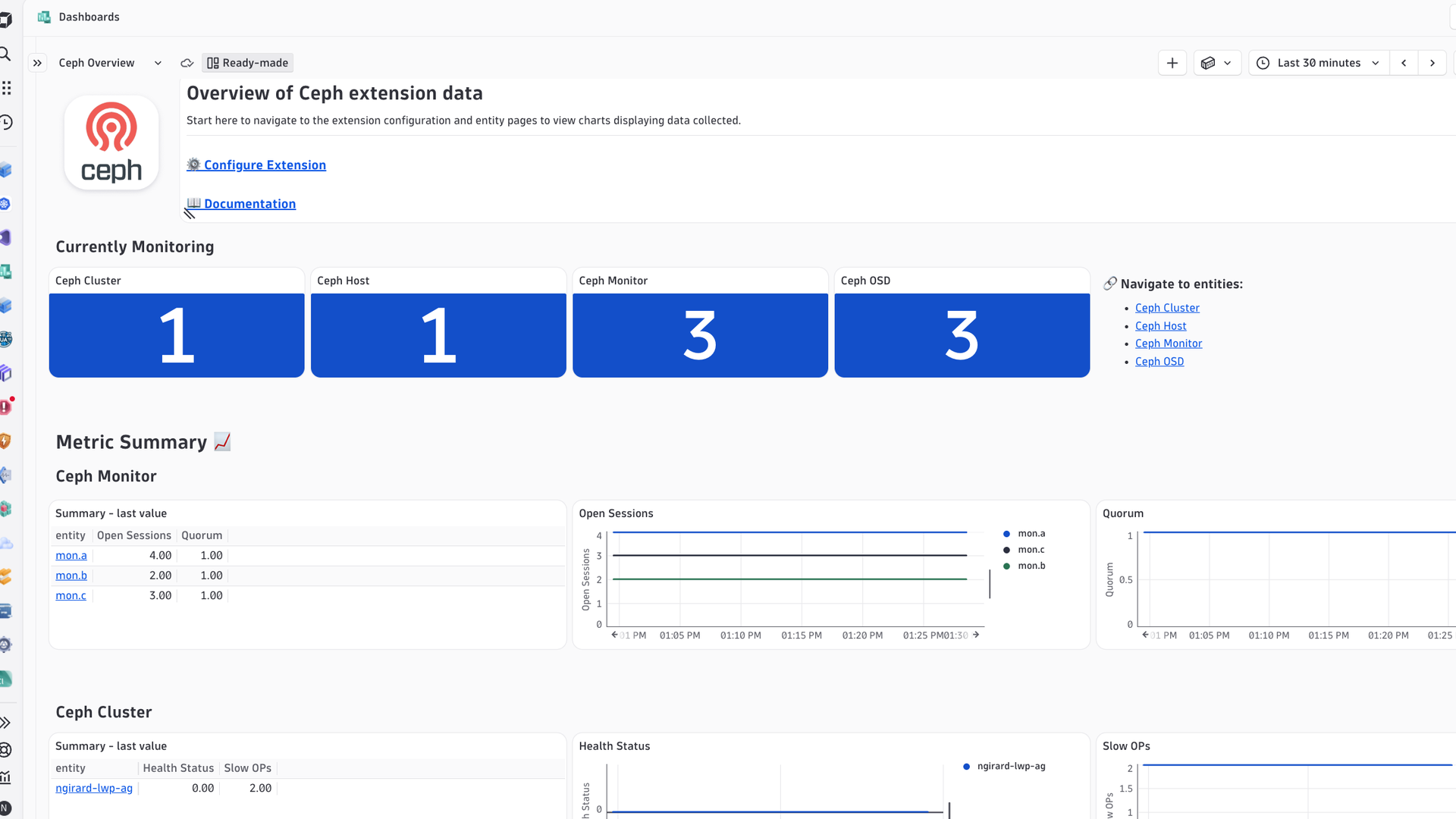Image resolution: width=1456 pixels, height=819 pixels.
Task: Click the Open Sessions chart right pan arrow
Action: pyautogui.click(x=976, y=635)
